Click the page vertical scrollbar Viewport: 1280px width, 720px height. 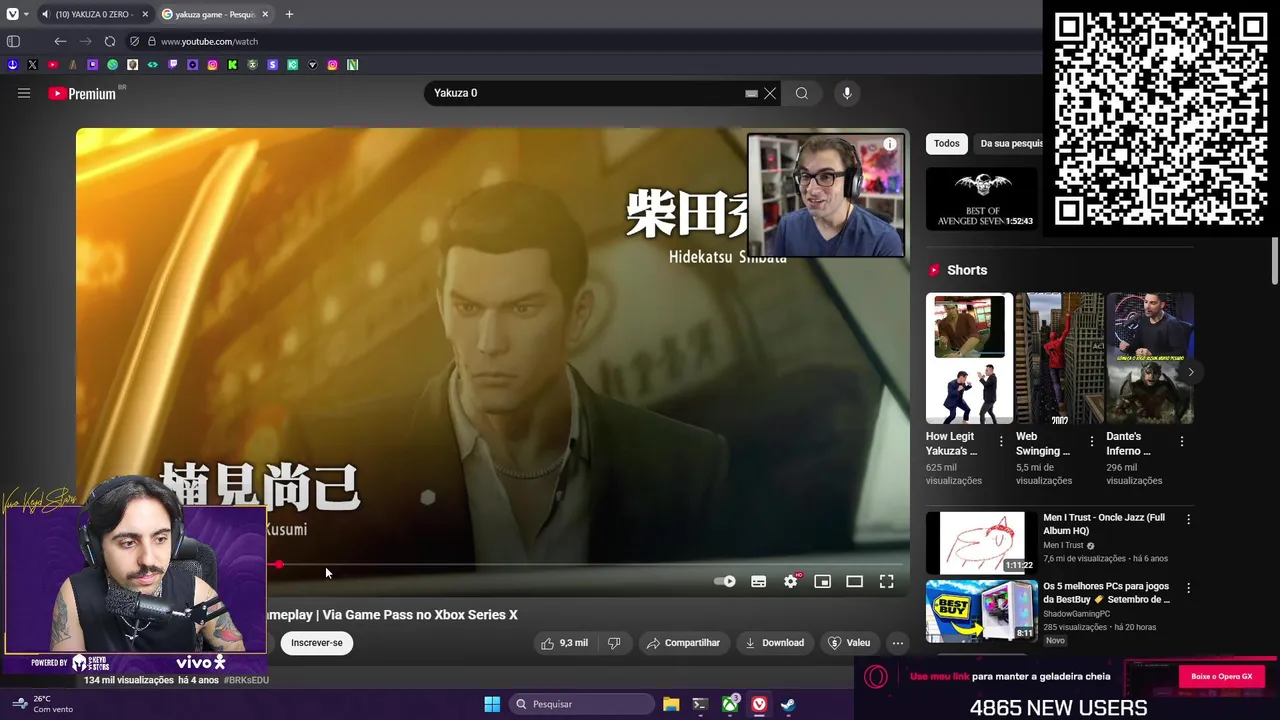(1275, 262)
